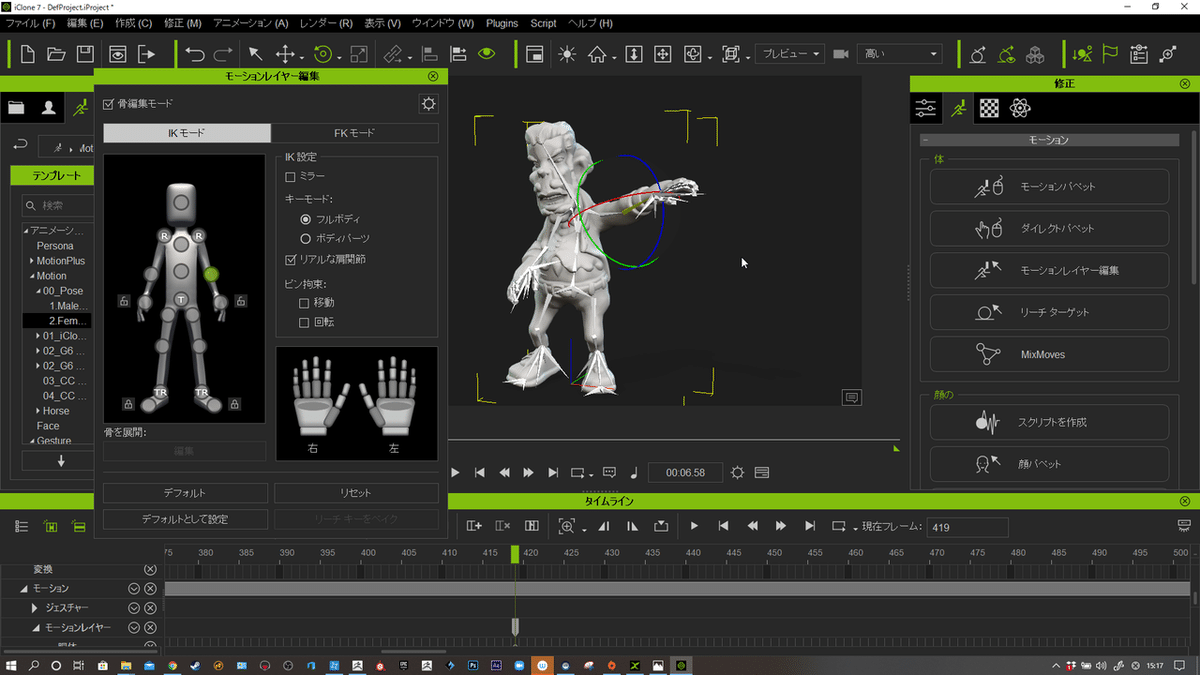Image resolution: width=1200 pixels, height=675 pixels.
Task: Select the Move object tool
Action: click(285, 54)
